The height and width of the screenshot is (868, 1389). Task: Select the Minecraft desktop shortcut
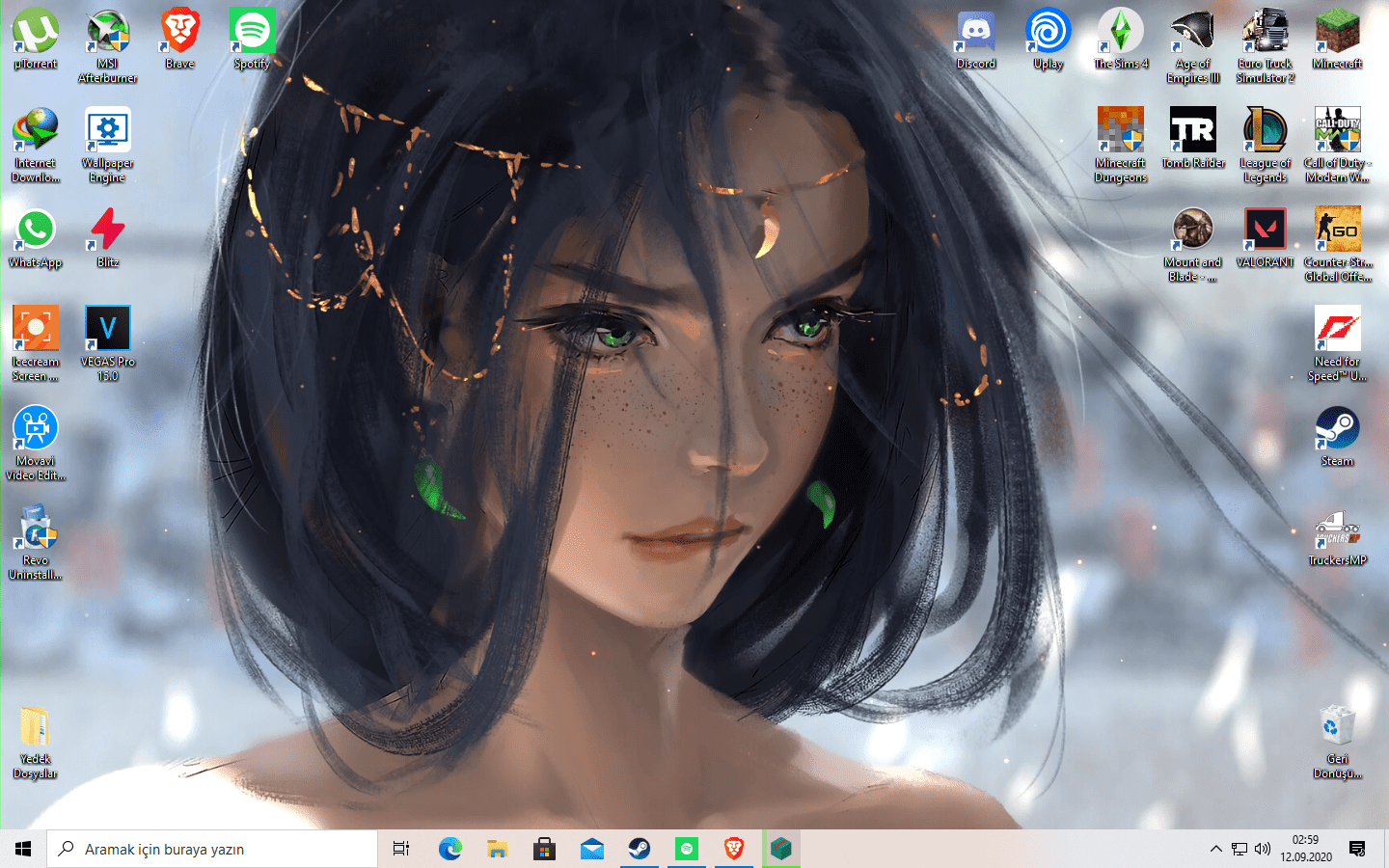pos(1338,39)
